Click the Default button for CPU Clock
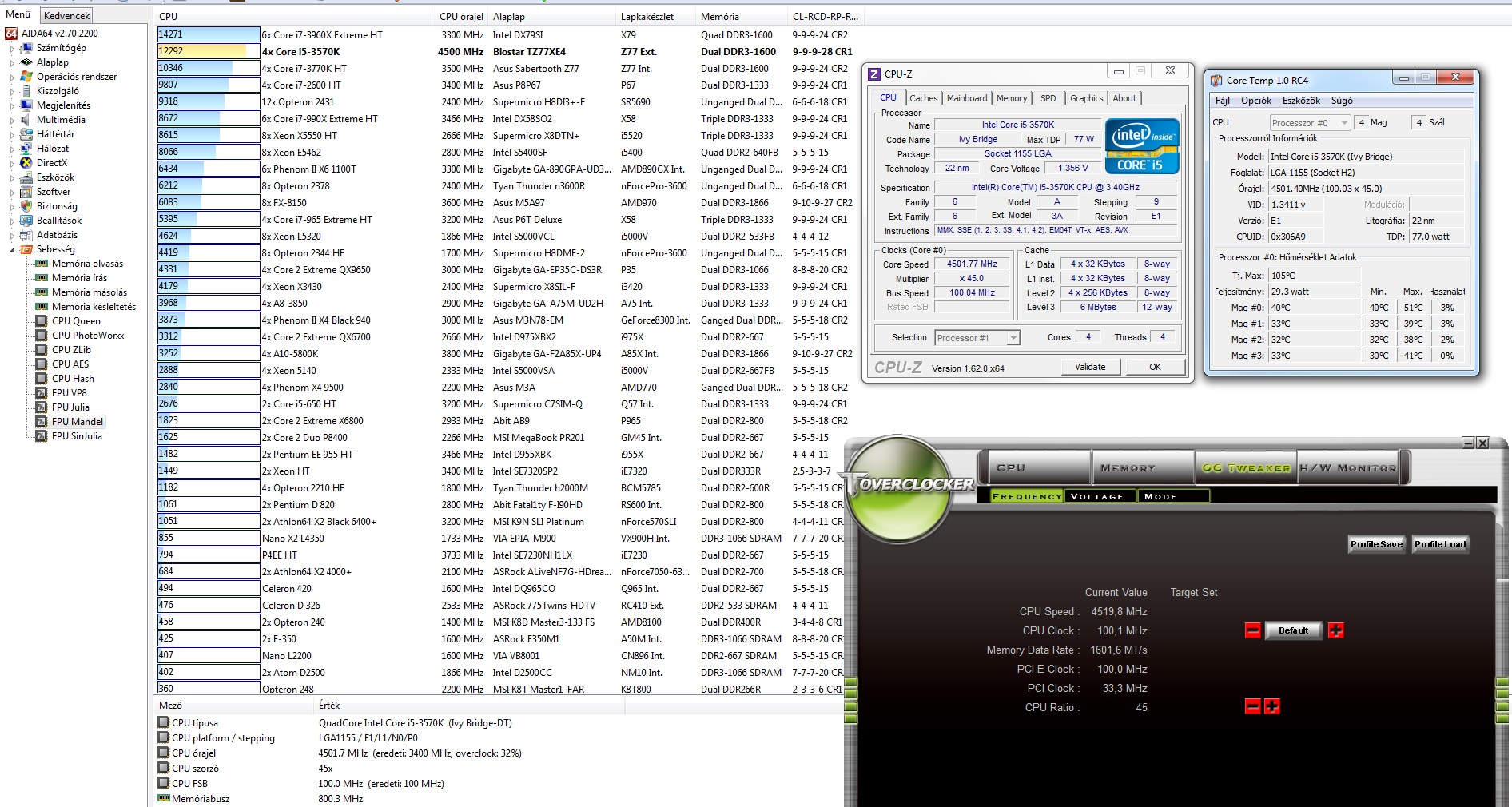The image size is (1512, 807). point(1293,630)
